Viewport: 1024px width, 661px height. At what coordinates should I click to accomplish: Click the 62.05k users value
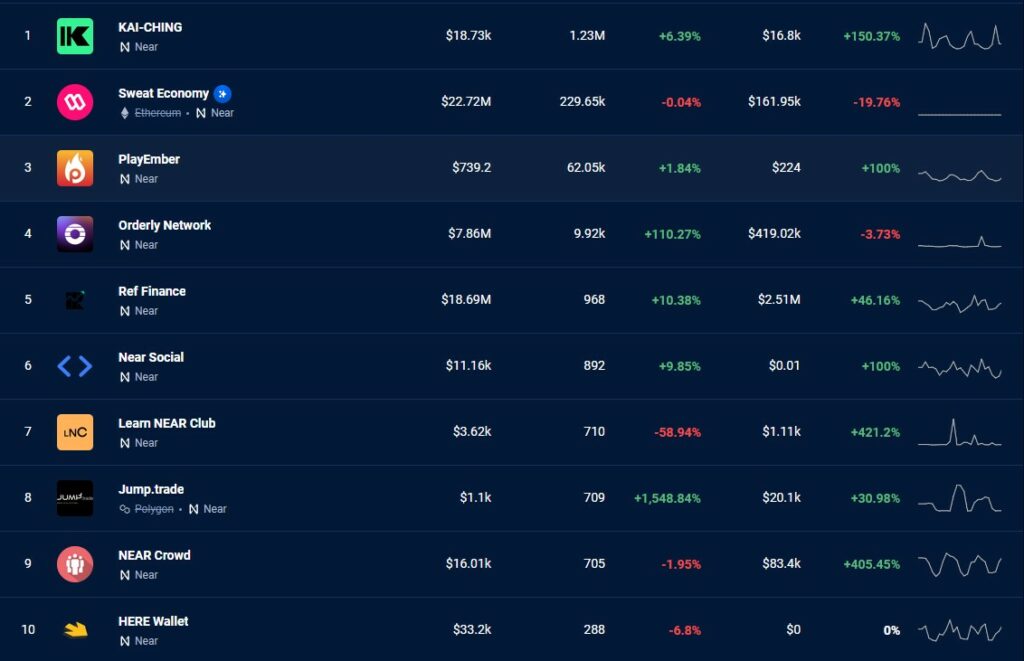pos(586,167)
